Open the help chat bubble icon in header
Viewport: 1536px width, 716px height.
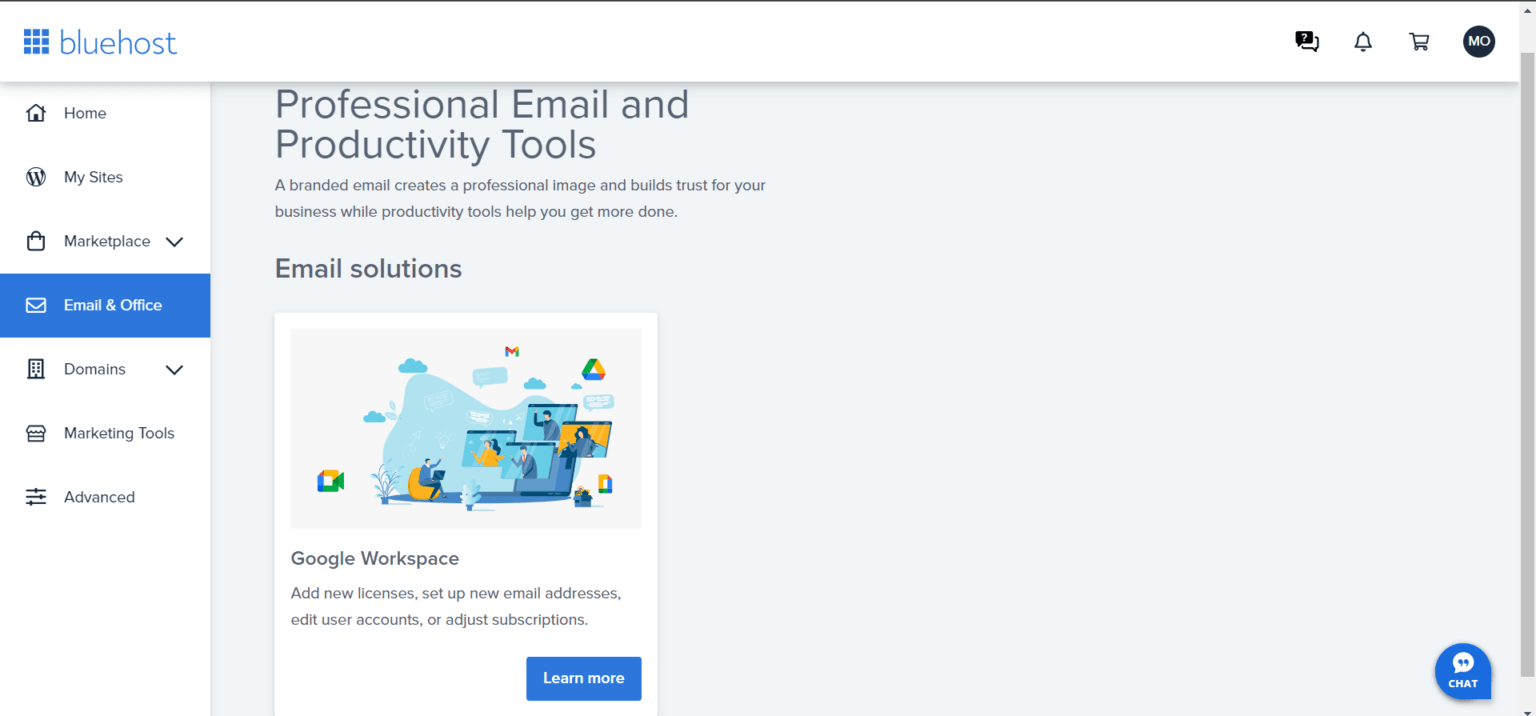[x=1307, y=41]
